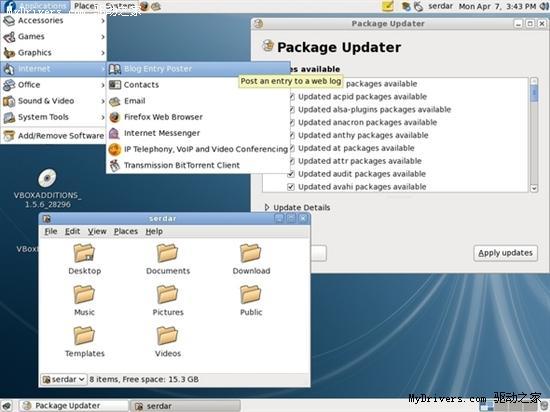The width and height of the screenshot is (550, 412).
Task: Click the updates list scrollbar thumb
Action: coord(534,94)
